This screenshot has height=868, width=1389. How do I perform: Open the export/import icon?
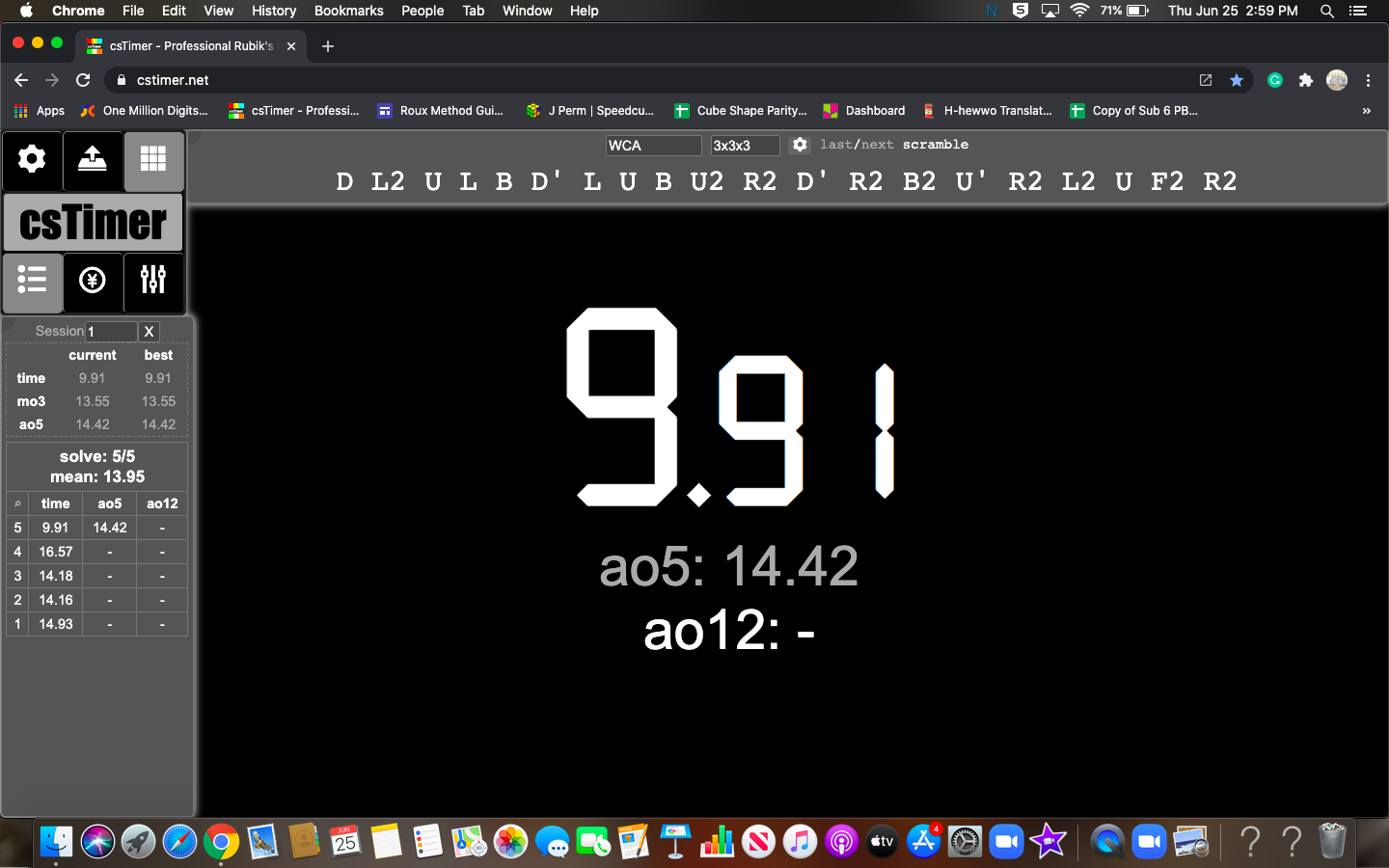(x=93, y=159)
